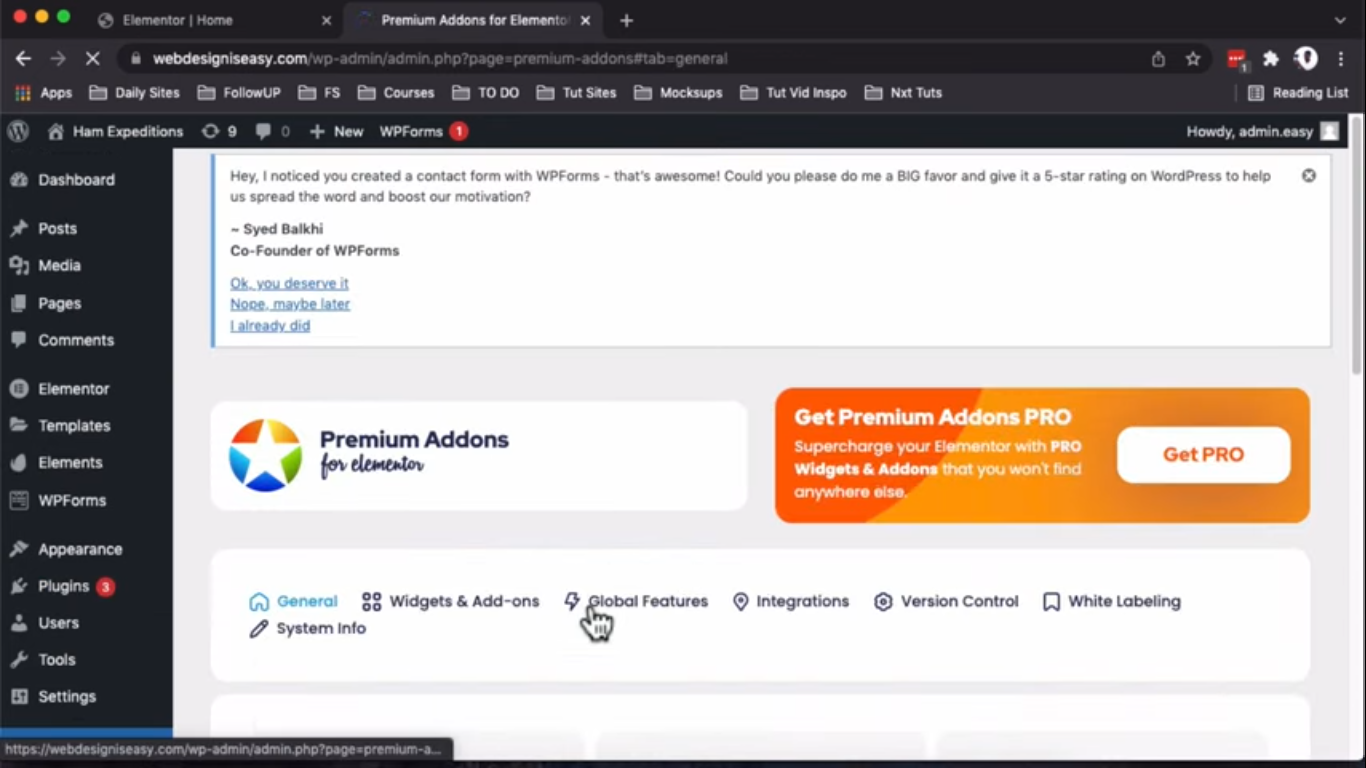Click the WordPress logo in admin bar

coord(17,131)
